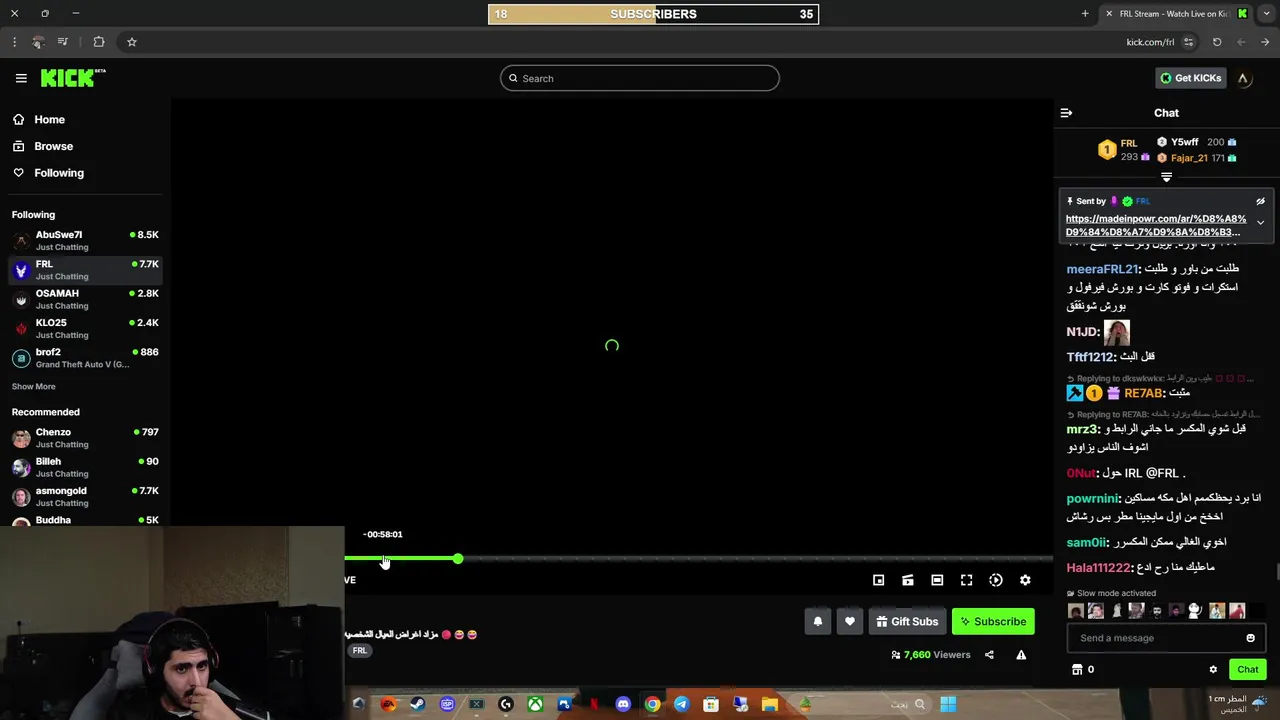Screen dimensions: 1280x720
Task: Open Netflix from taskbar
Action: (594, 704)
